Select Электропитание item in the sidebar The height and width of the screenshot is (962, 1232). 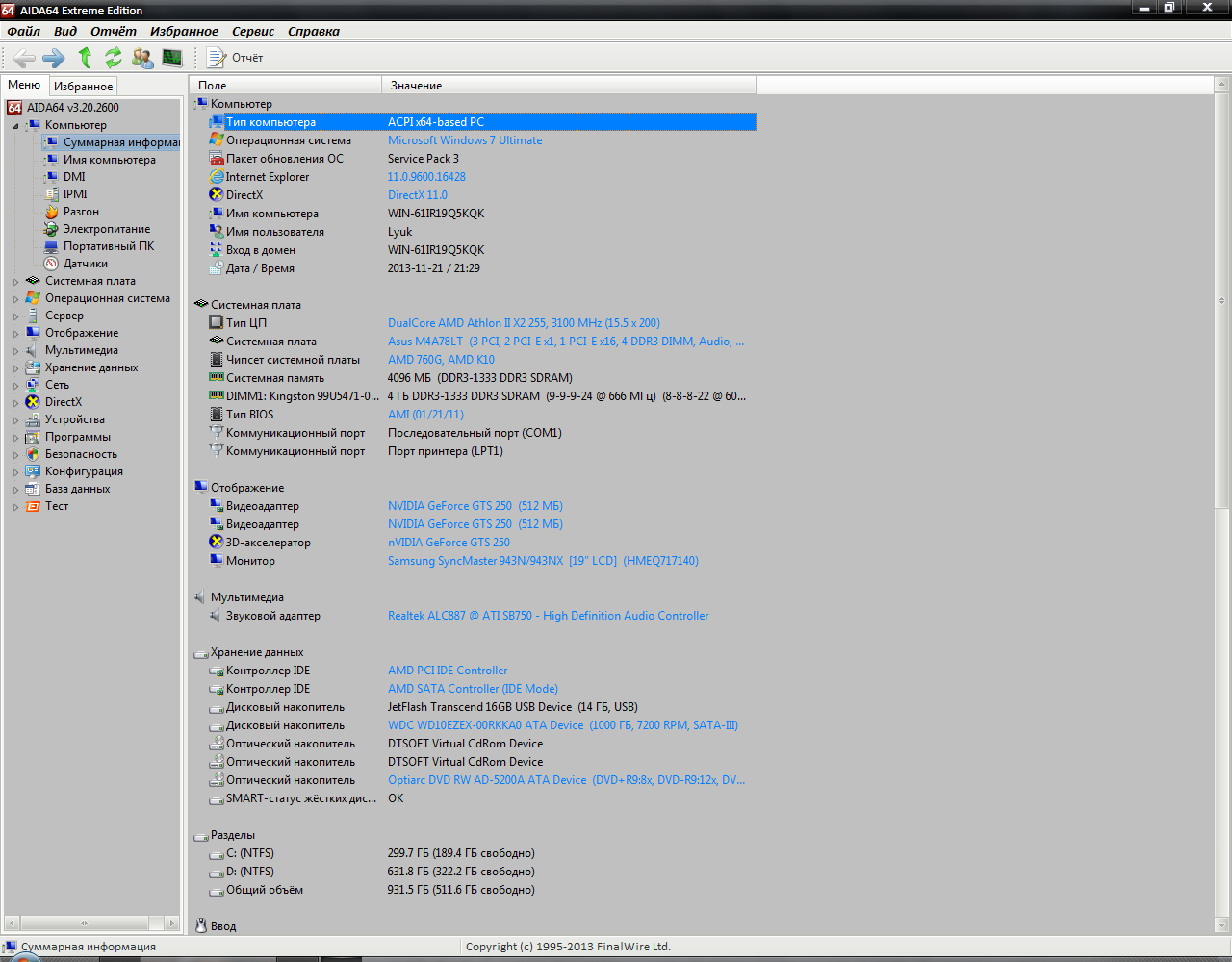pos(106,229)
